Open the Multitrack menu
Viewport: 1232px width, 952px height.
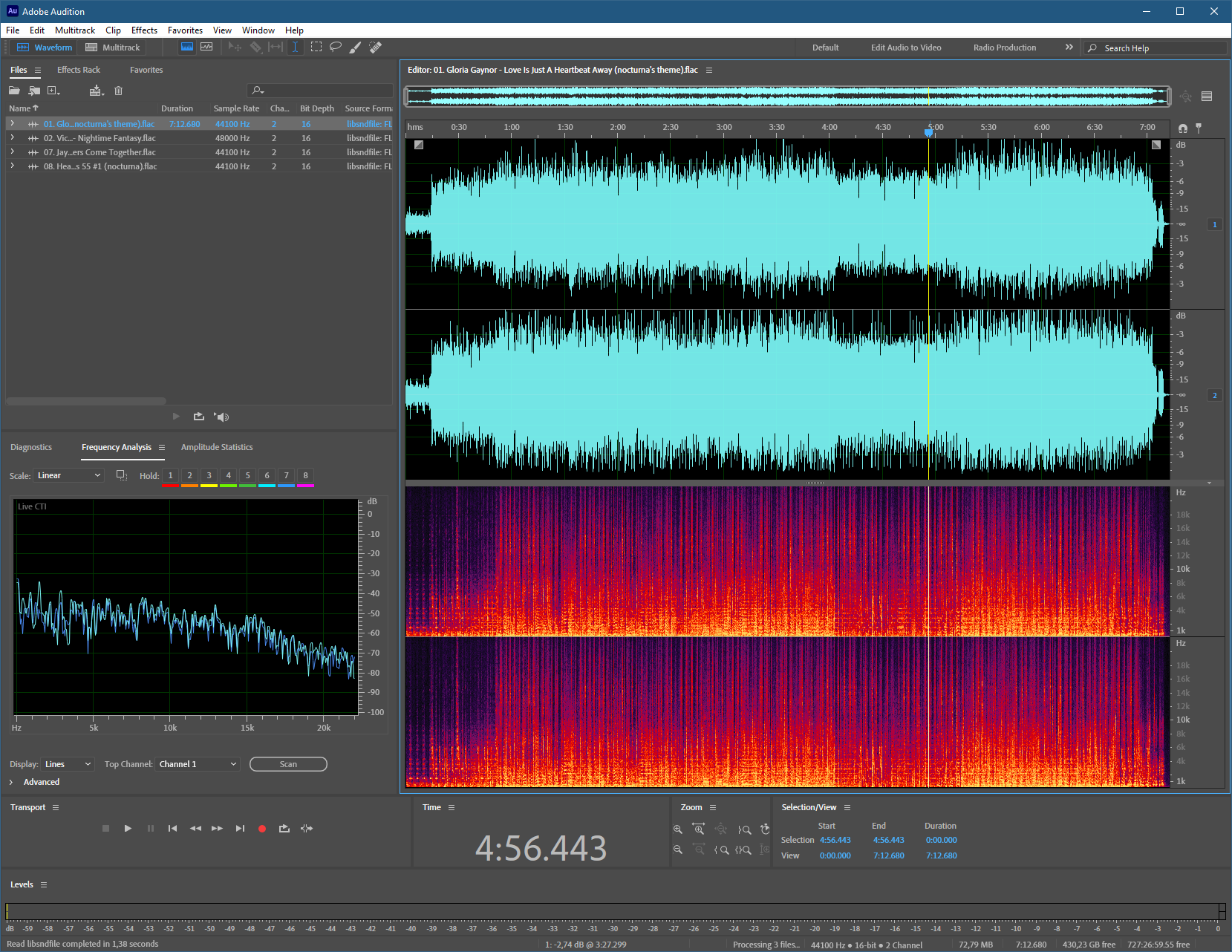(x=75, y=30)
